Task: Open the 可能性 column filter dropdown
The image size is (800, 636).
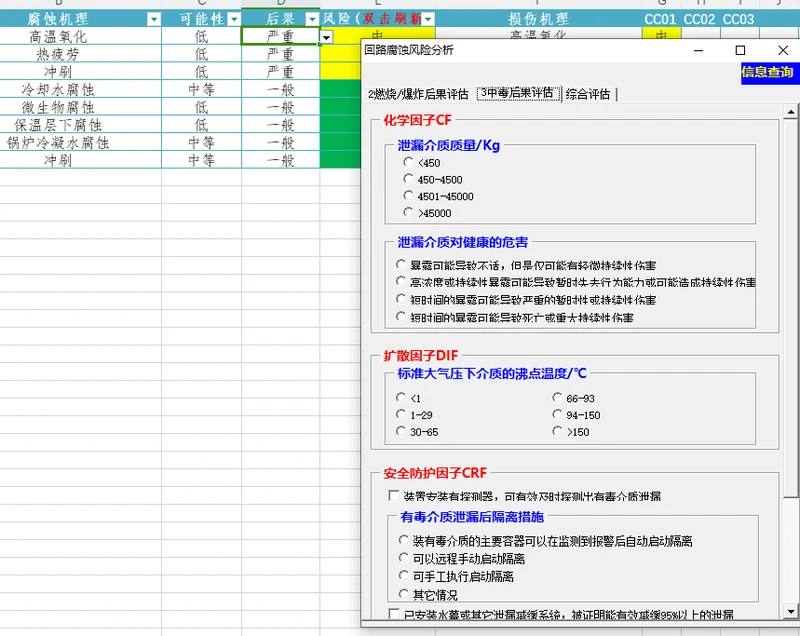Action: pyautogui.click(x=234, y=19)
